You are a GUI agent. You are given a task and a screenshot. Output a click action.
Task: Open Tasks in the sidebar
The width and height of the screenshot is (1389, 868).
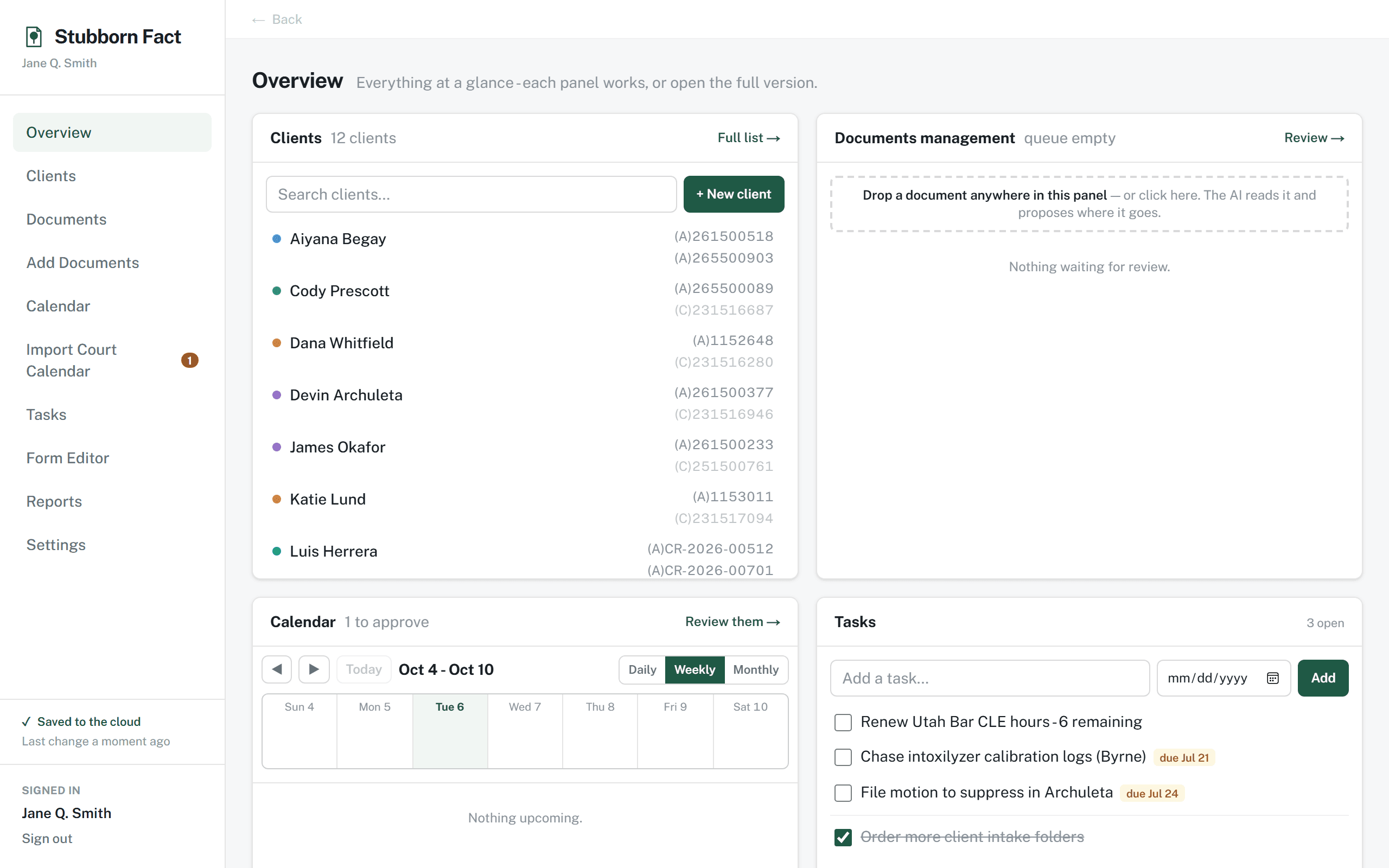pyautogui.click(x=112, y=414)
